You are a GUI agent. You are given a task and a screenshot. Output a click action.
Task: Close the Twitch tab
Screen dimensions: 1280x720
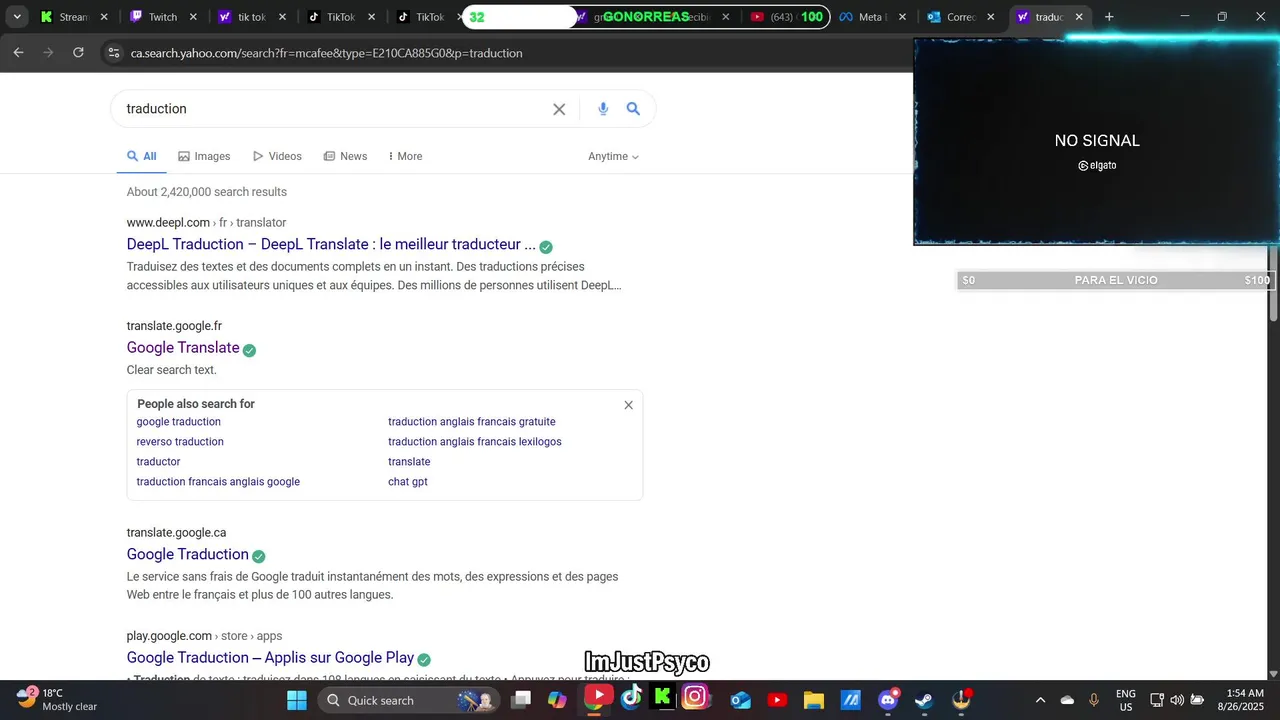click(193, 17)
